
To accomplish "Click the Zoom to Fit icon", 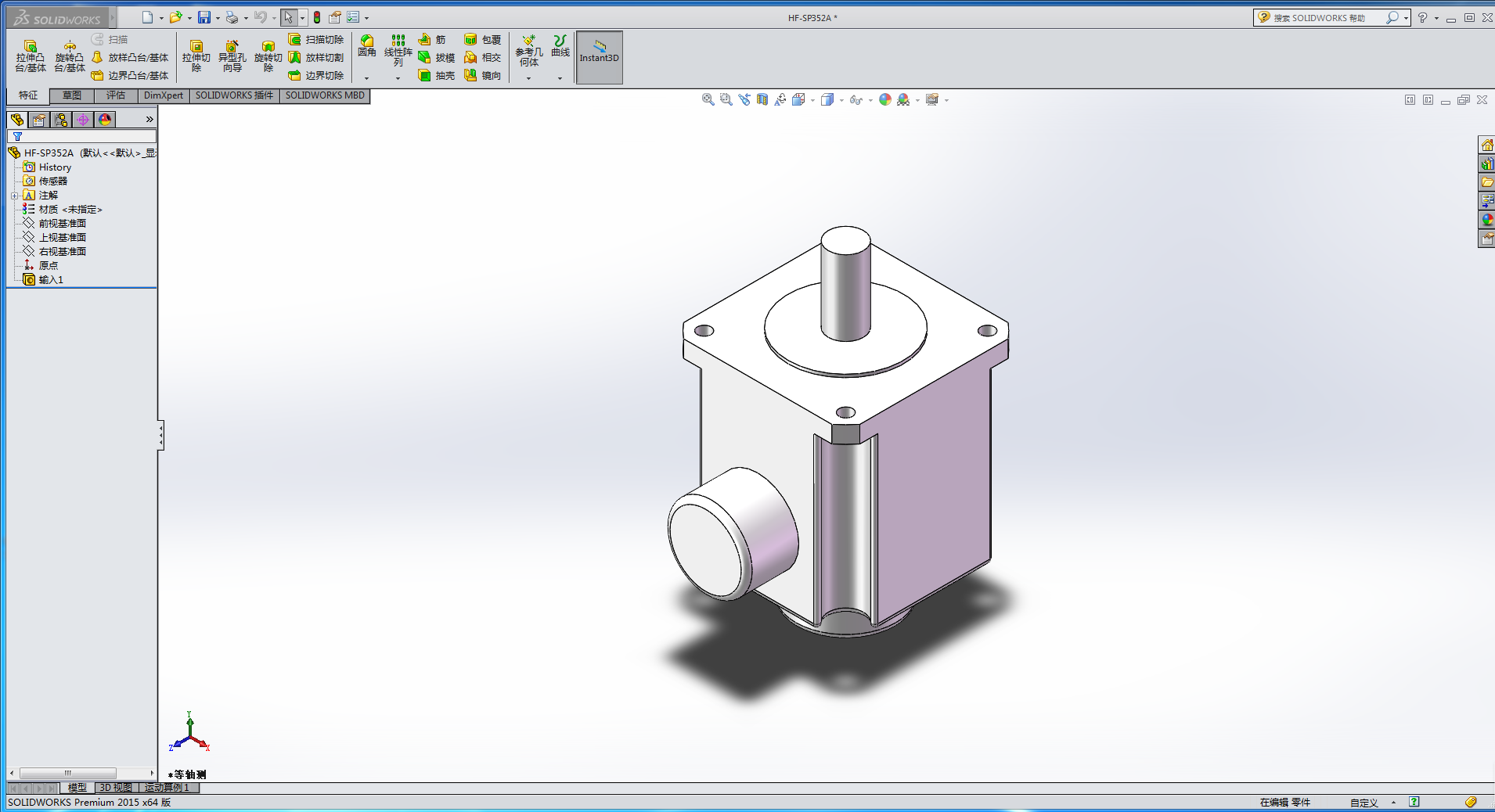I will coord(708,100).
